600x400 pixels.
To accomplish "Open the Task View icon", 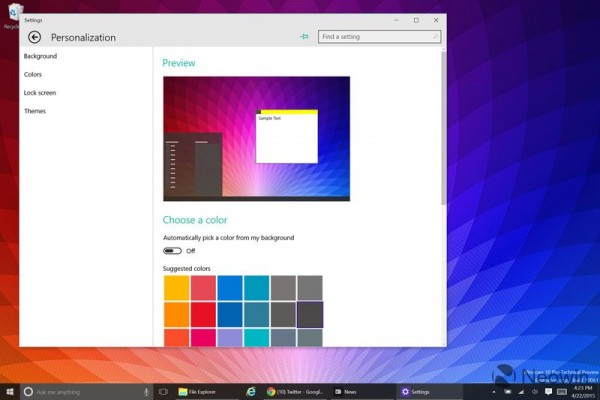I will (164, 391).
